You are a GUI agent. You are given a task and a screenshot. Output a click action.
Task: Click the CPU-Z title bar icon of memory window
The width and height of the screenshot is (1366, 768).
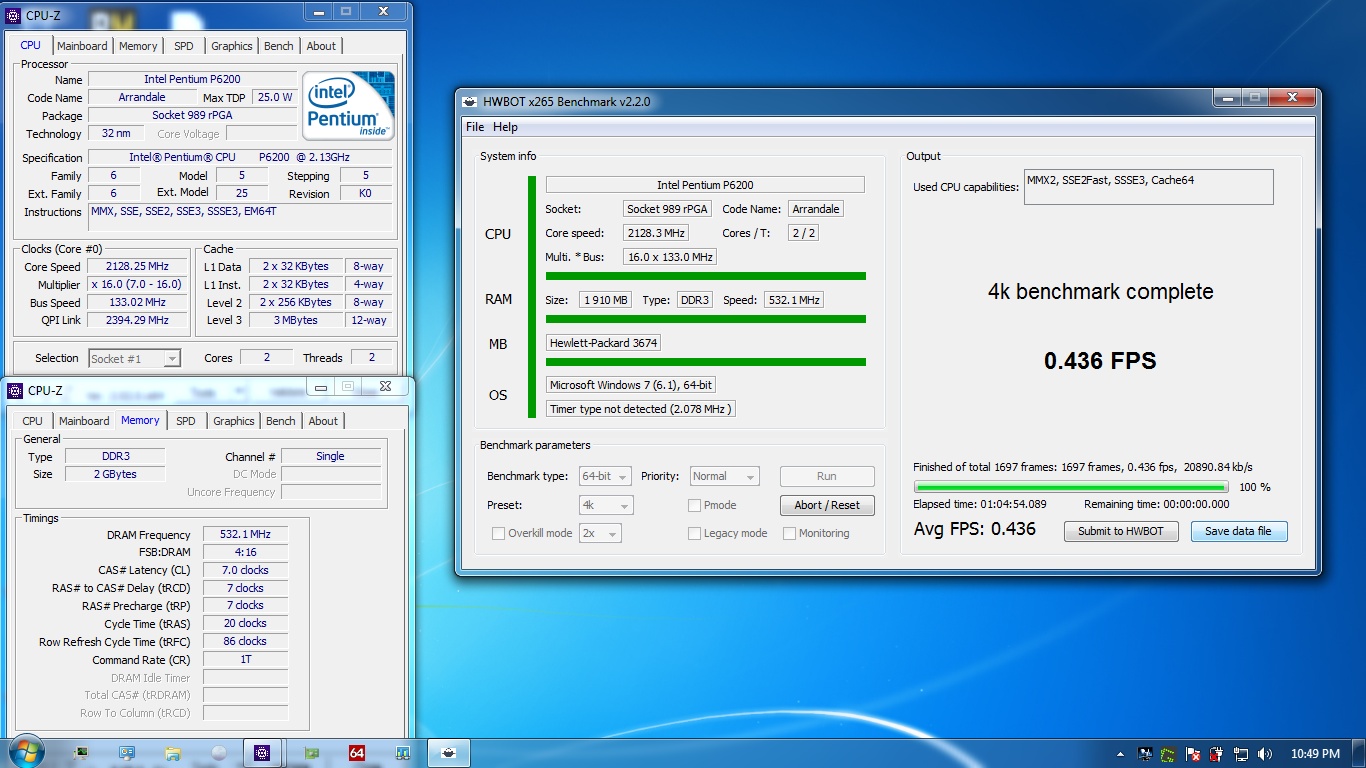coord(16,391)
